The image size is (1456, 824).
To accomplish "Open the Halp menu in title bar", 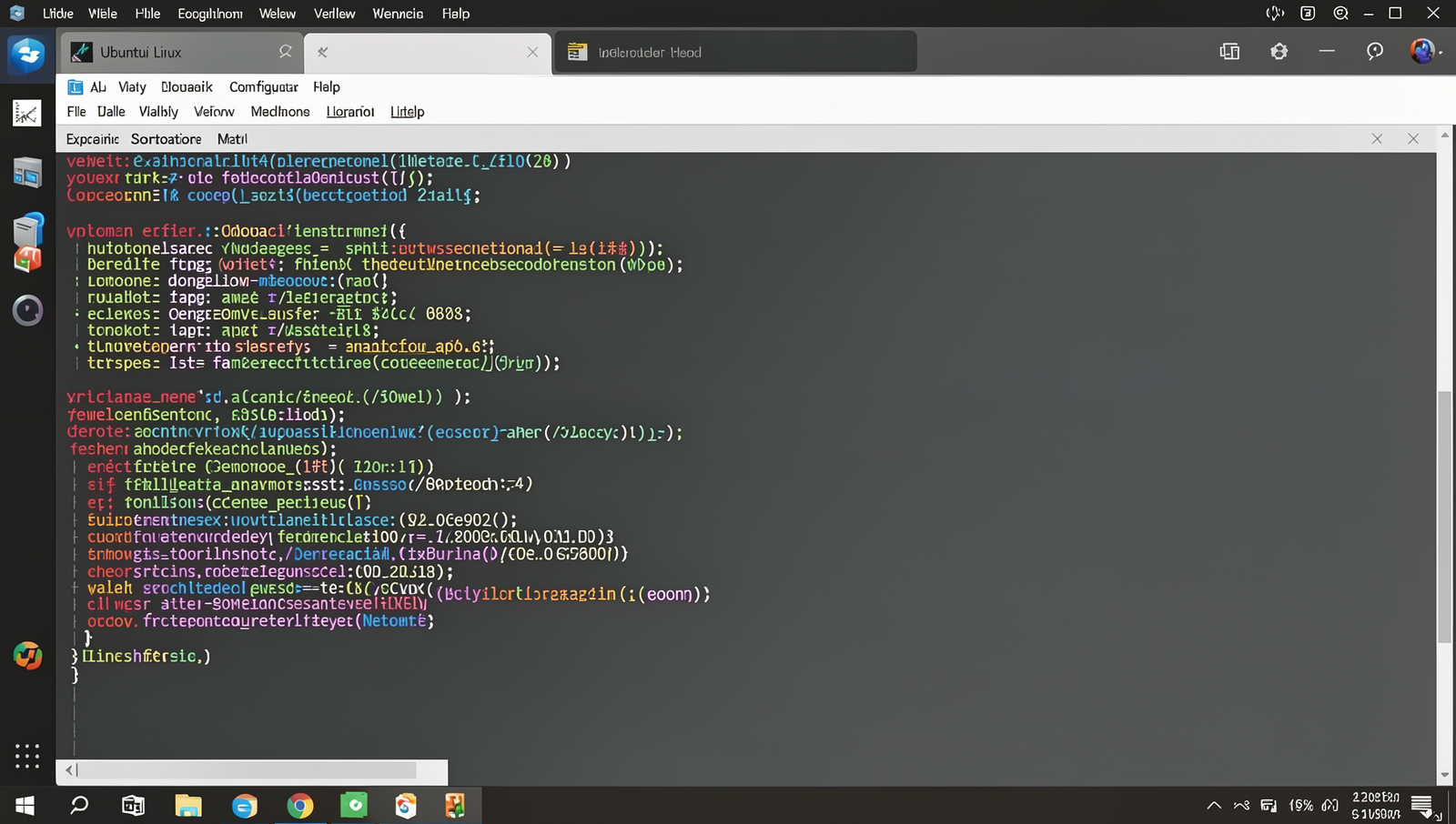I will click(456, 14).
